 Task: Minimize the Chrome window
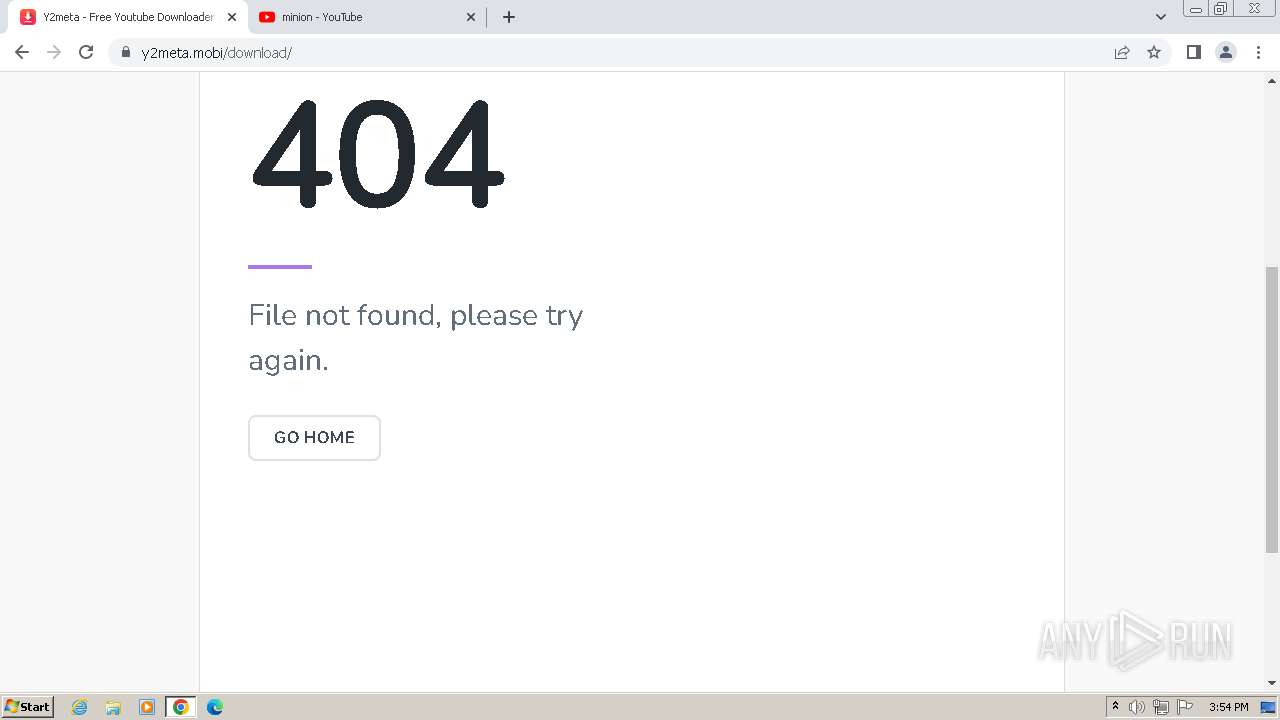[1196, 8]
